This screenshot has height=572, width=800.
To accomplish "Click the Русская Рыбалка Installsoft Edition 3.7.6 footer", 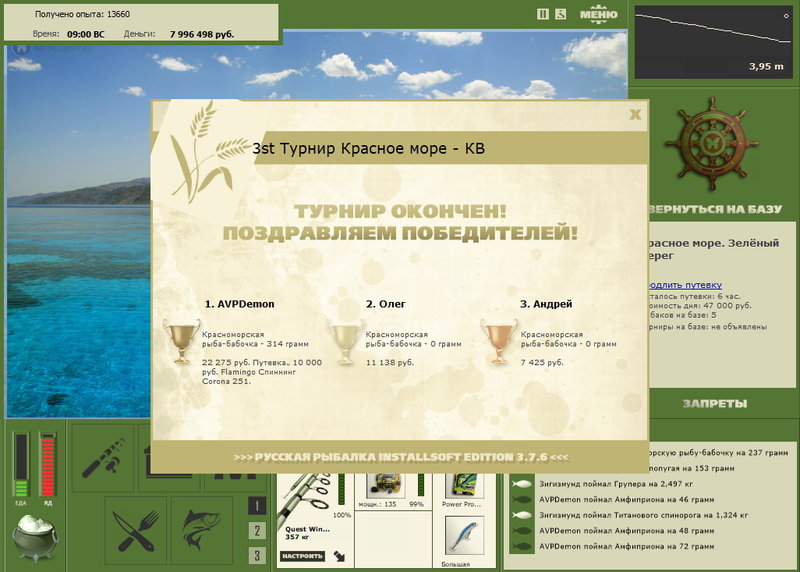I will tap(401, 457).
